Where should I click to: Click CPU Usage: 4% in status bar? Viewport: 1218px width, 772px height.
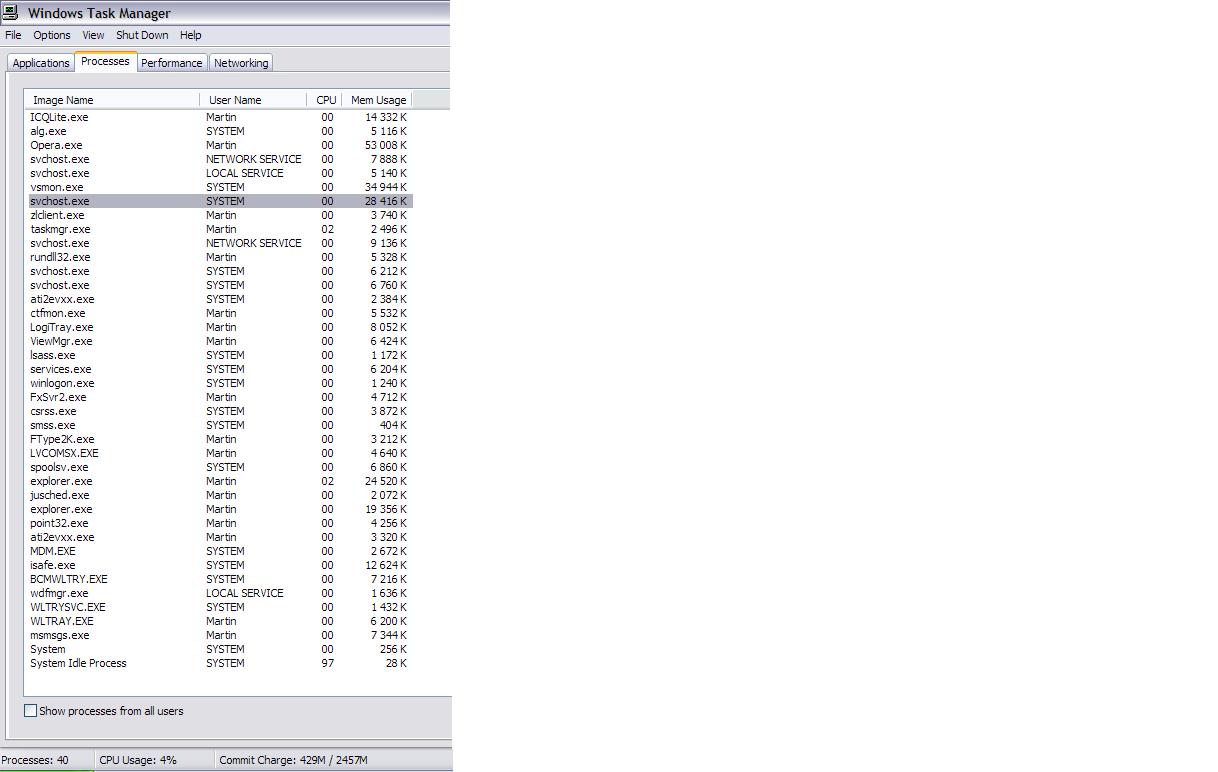point(137,760)
